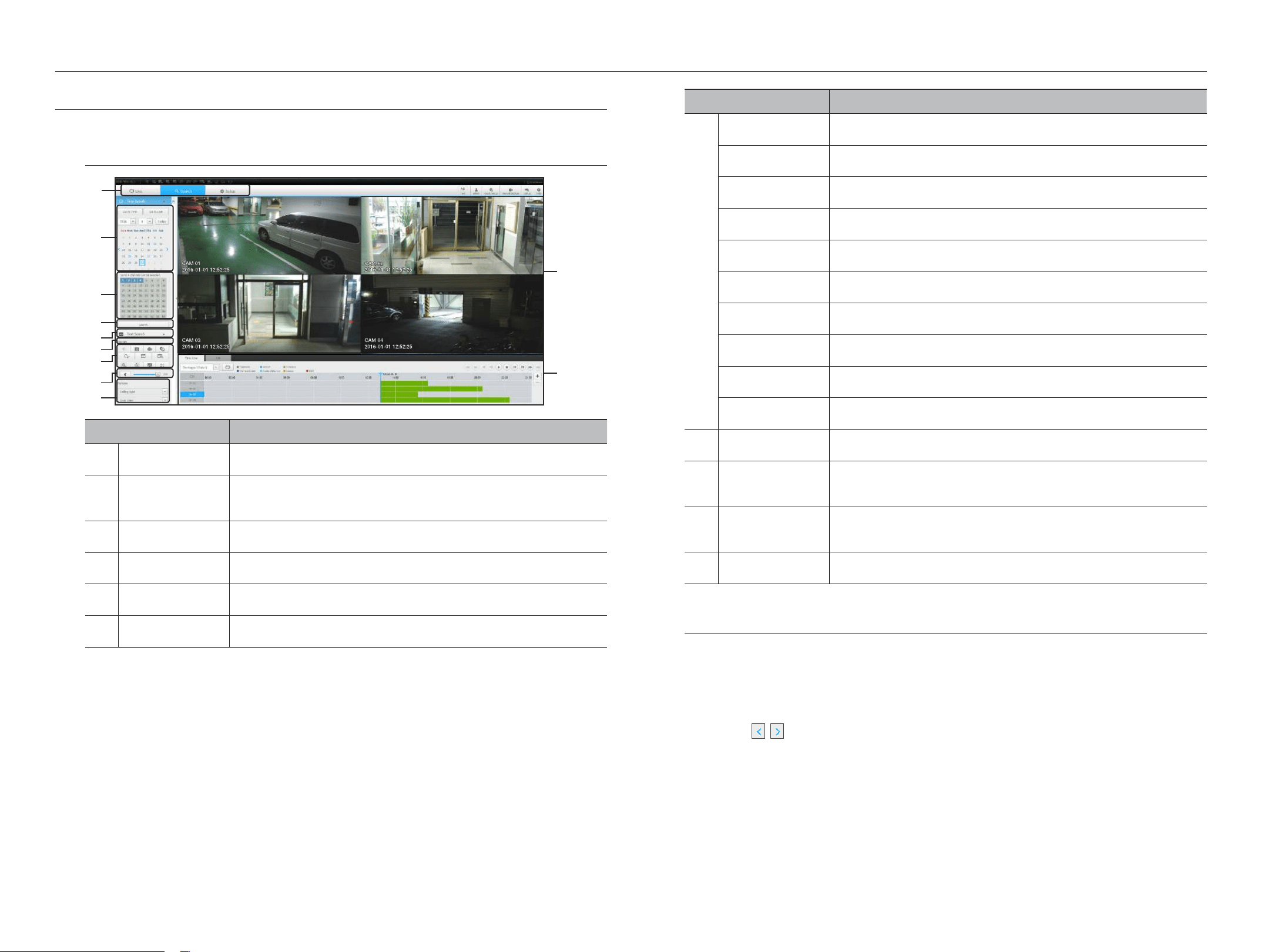Toggle channel 4 in the channel grid
The height and width of the screenshot is (952, 1274).
click(140, 280)
